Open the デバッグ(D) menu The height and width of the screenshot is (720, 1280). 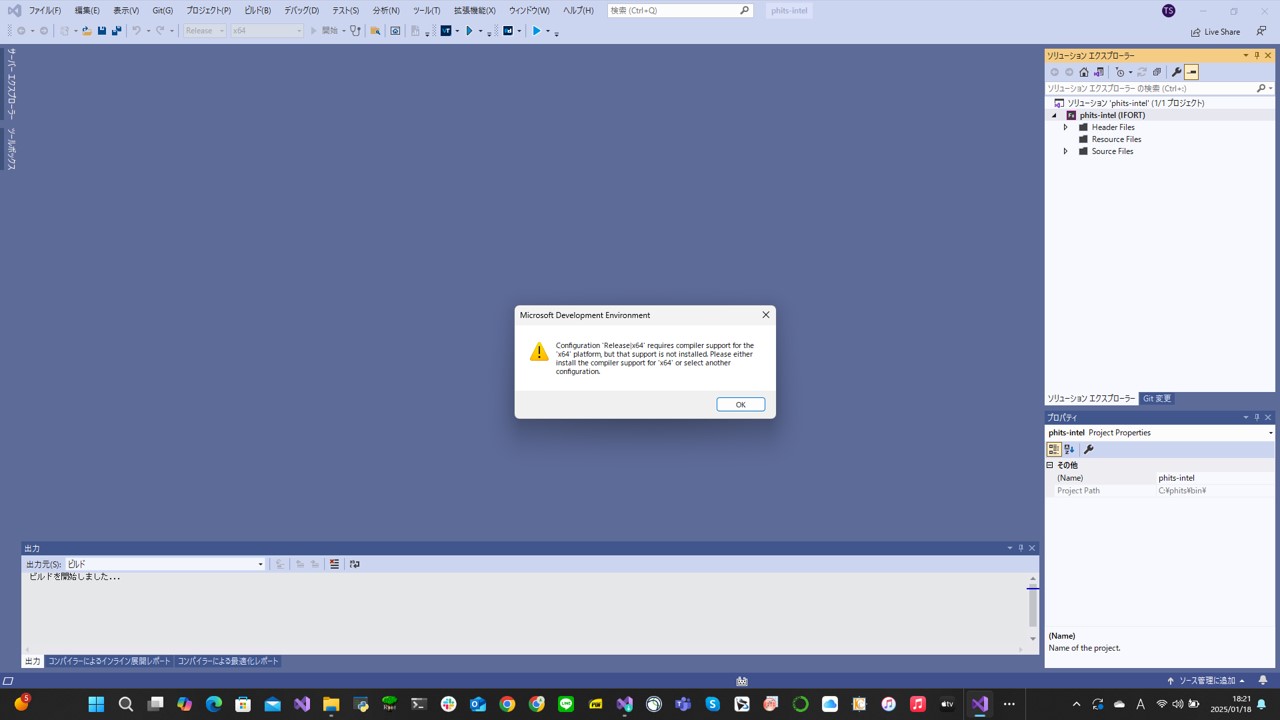pyautogui.click(x=301, y=10)
